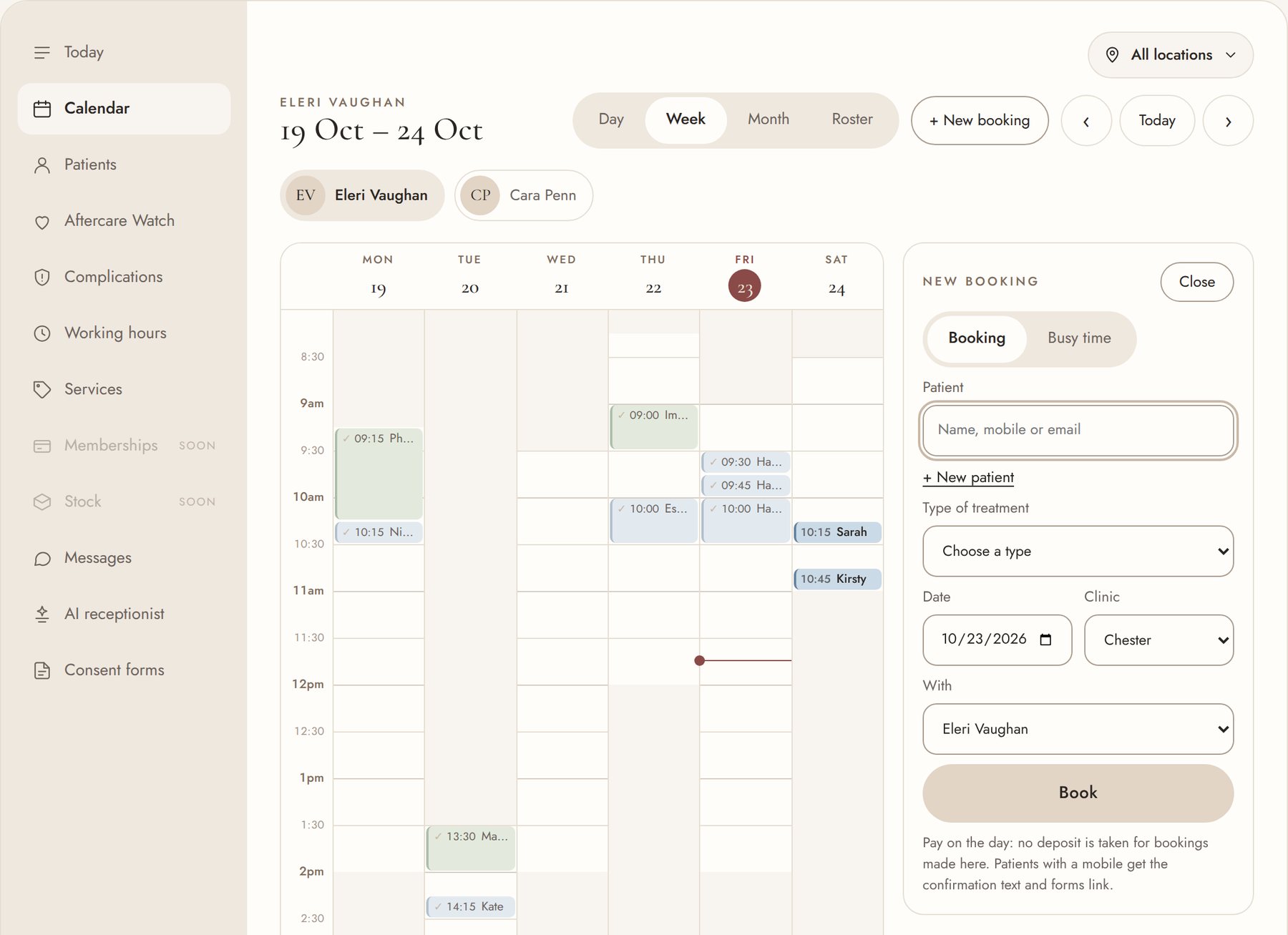Viewport: 1288px width, 935px height.
Task: Open Monday's 09:15 Ph... appointment
Action: (x=379, y=474)
